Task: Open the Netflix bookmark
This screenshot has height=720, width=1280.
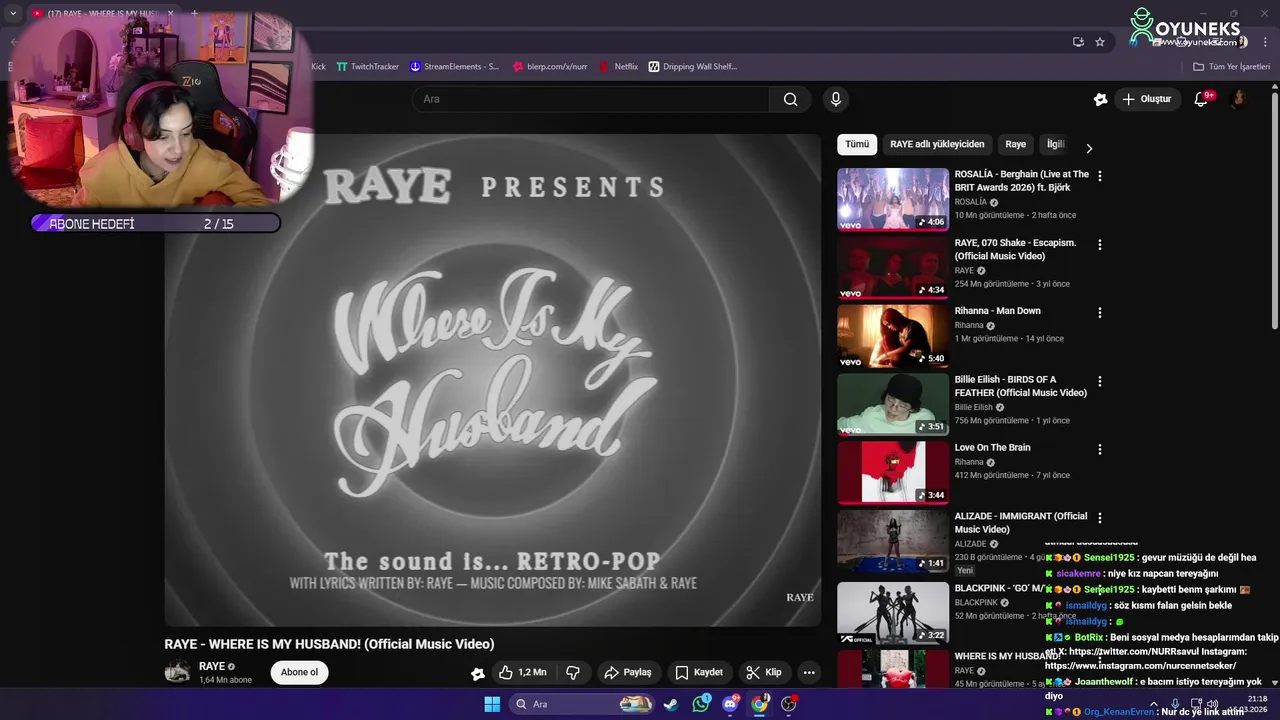Action: point(618,67)
